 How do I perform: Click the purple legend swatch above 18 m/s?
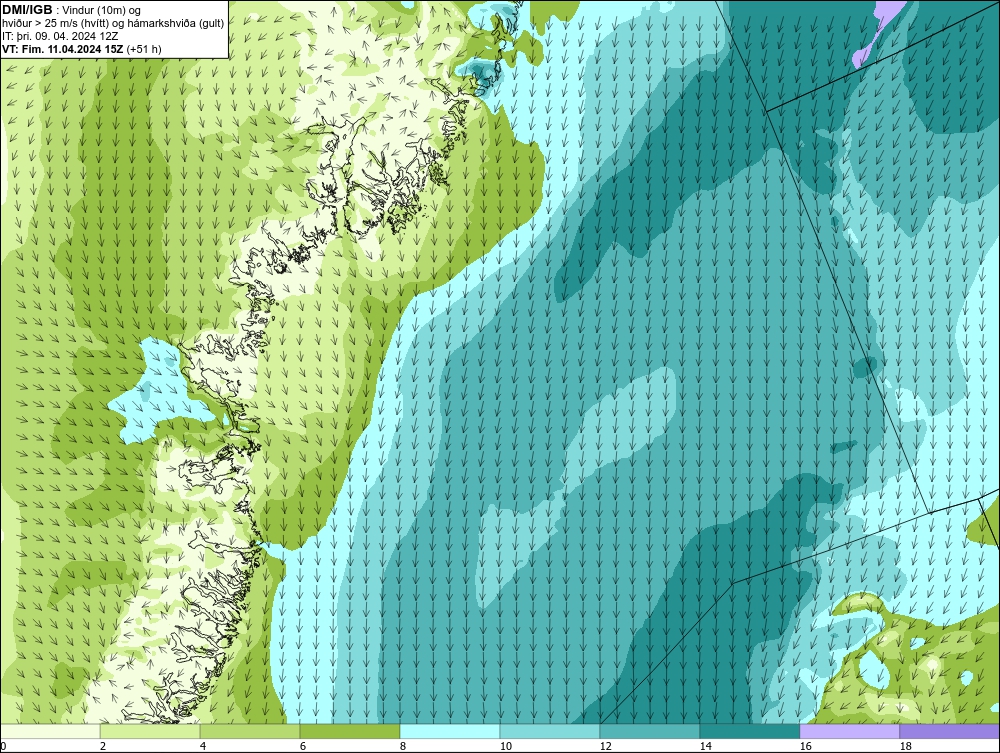(950, 731)
